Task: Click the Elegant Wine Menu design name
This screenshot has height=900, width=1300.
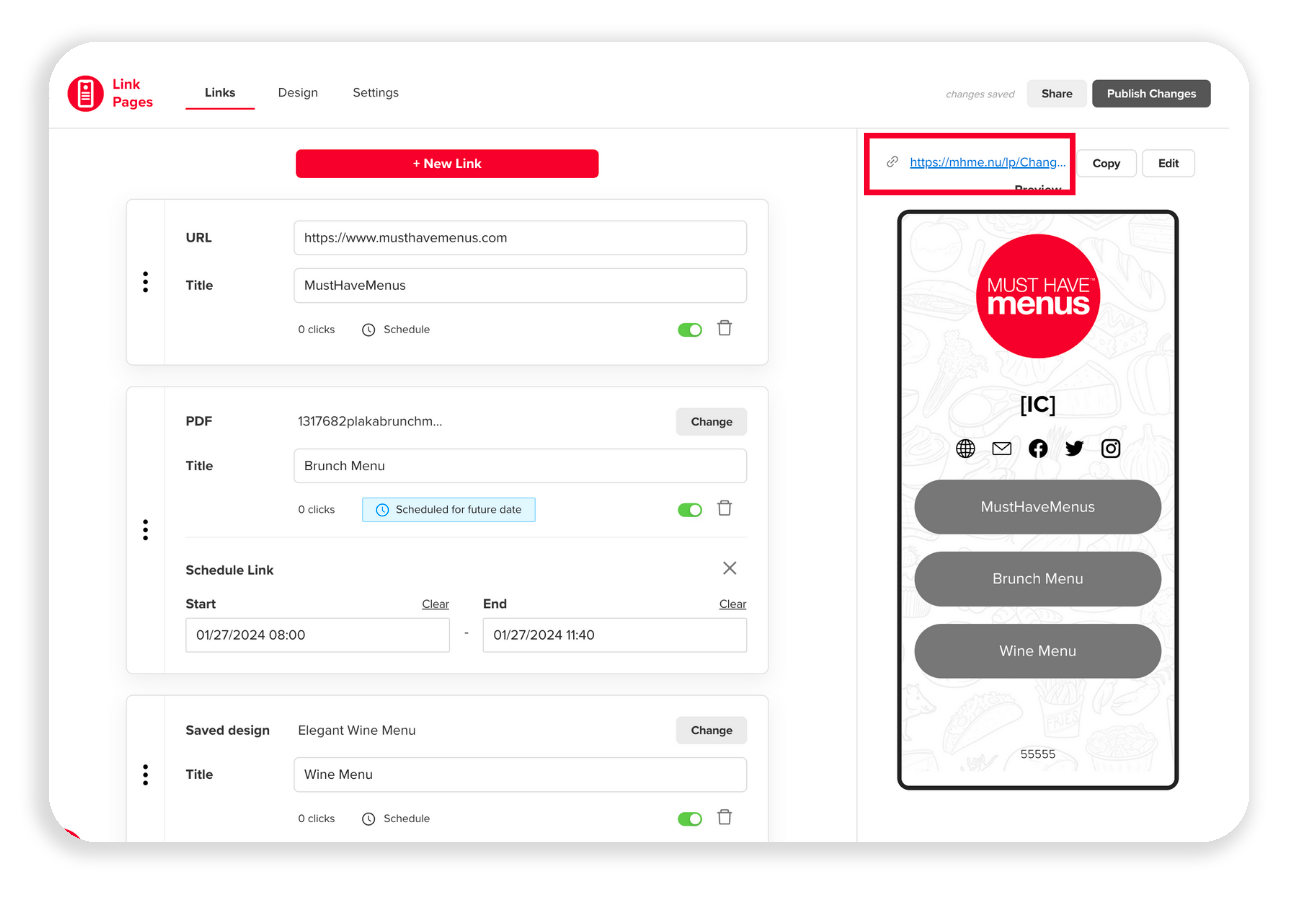Action: (357, 730)
